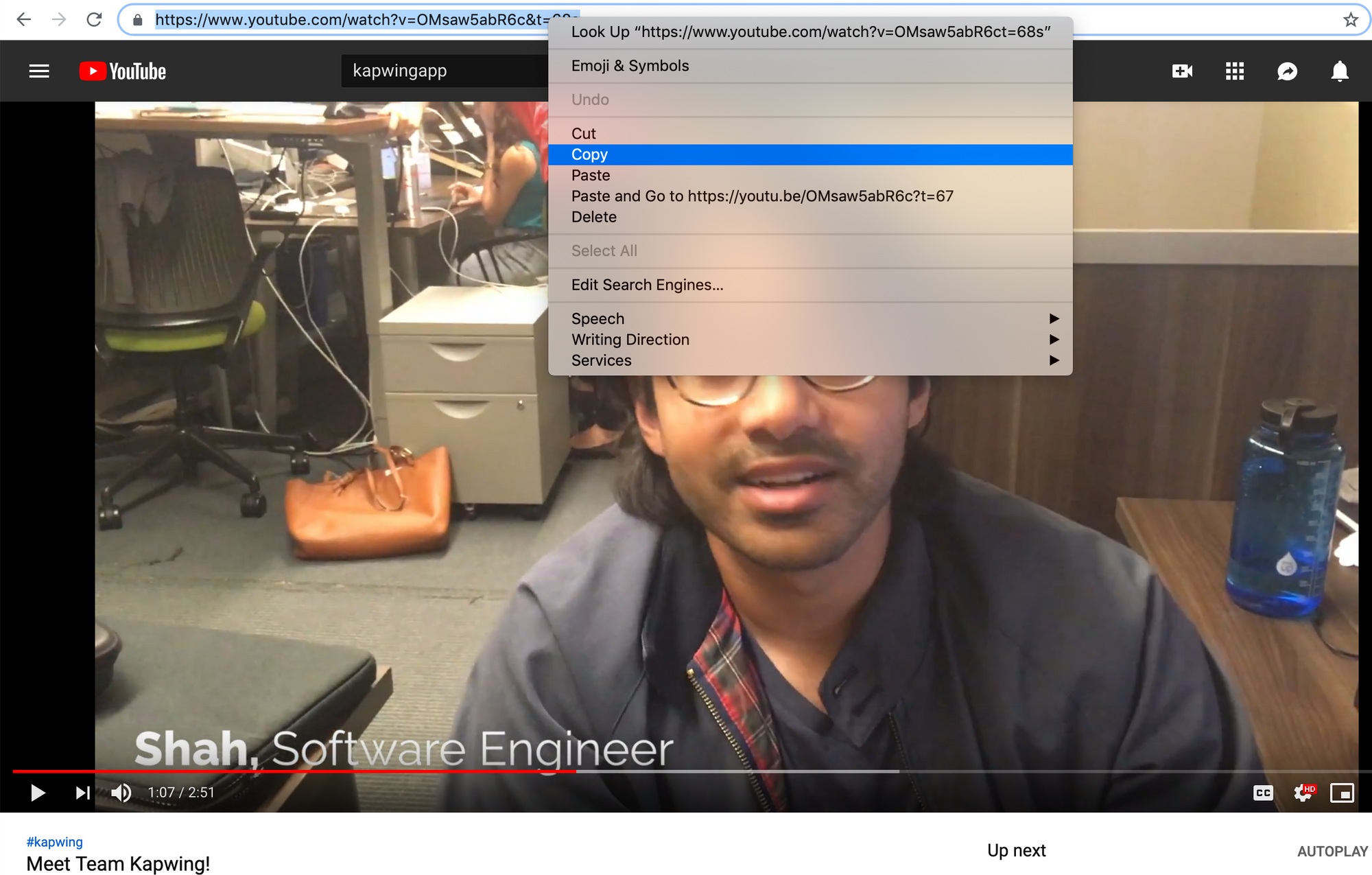
Task: Open the share messages icon
Action: pos(1287,71)
